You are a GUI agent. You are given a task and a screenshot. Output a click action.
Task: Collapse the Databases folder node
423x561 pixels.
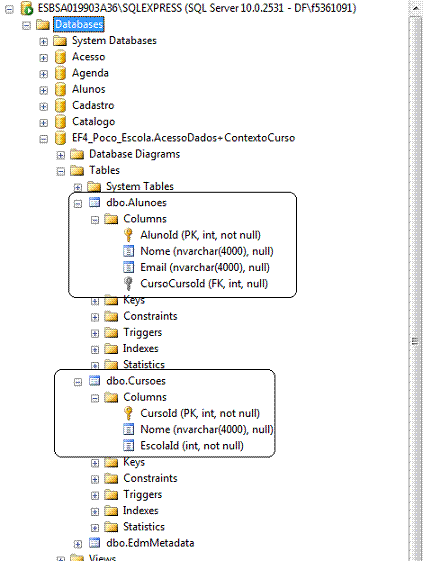[26, 25]
